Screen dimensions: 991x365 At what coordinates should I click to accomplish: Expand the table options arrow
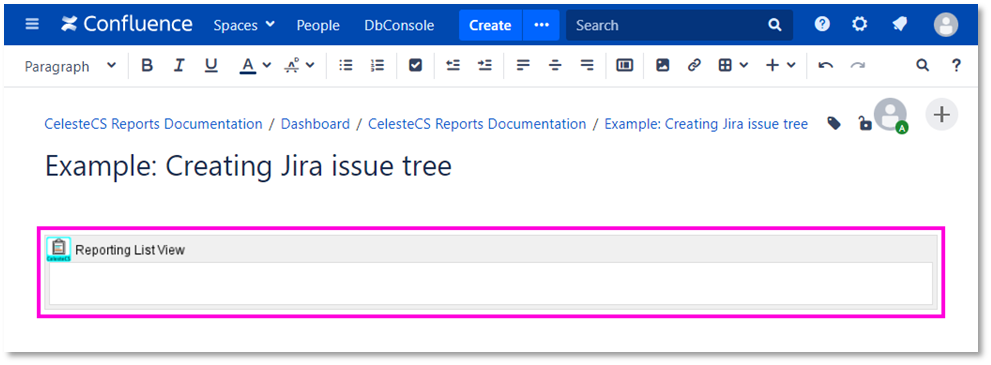[743, 66]
